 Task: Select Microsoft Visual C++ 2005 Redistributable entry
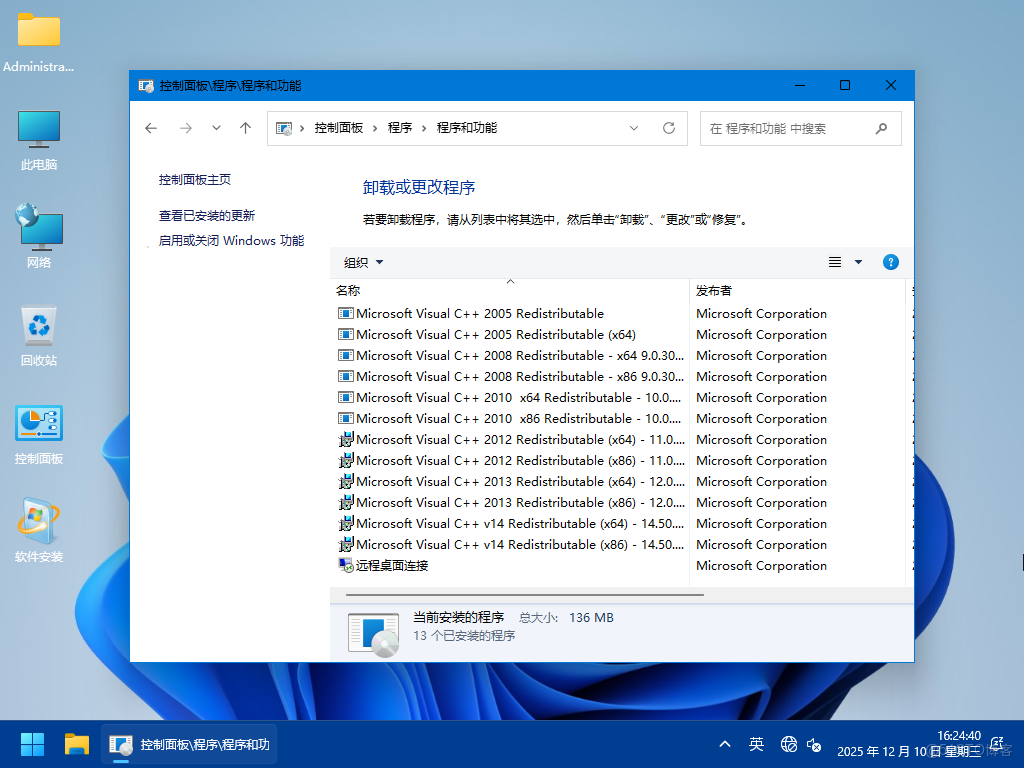pyautogui.click(x=478, y=313)
